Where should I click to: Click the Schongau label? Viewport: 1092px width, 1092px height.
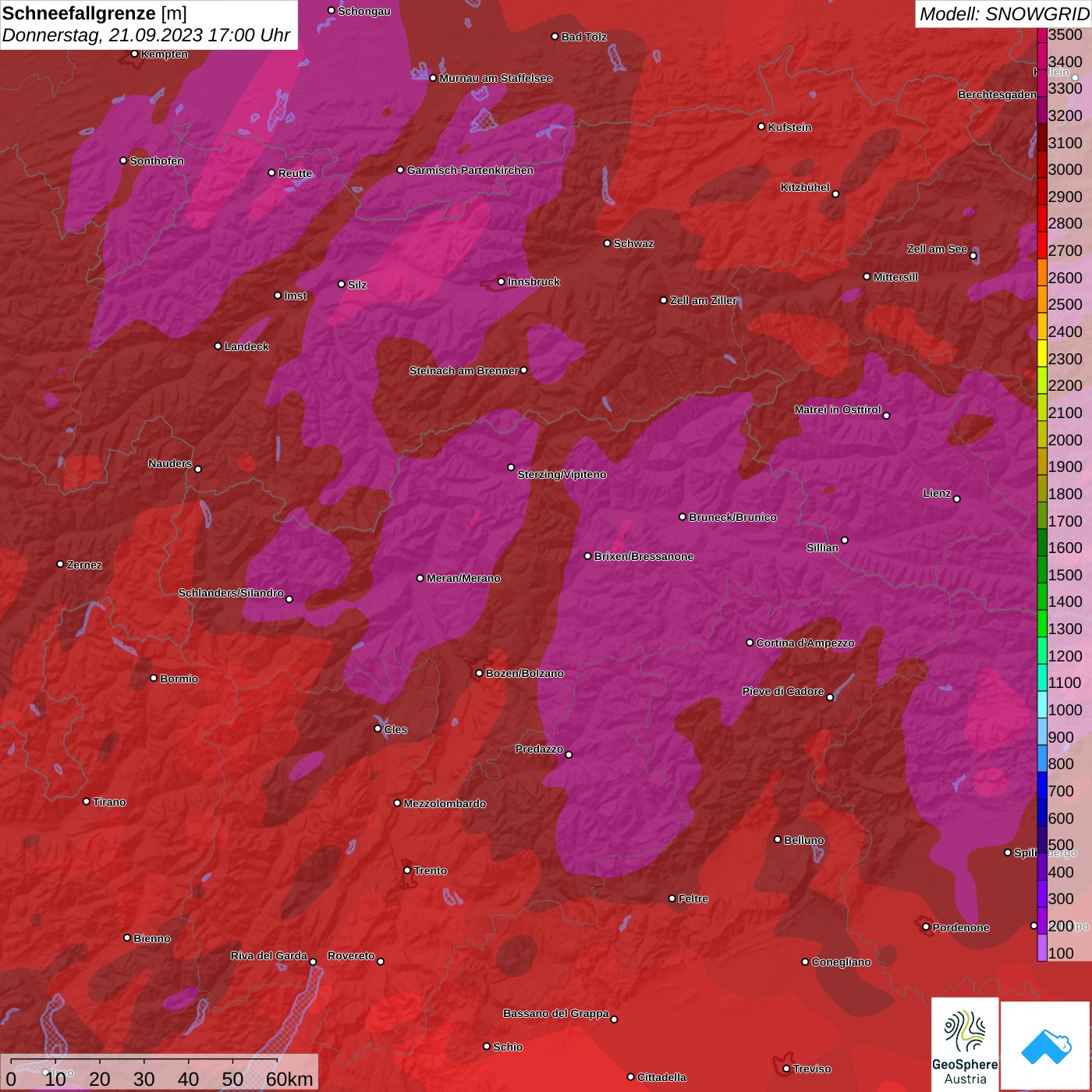(363, 11)
